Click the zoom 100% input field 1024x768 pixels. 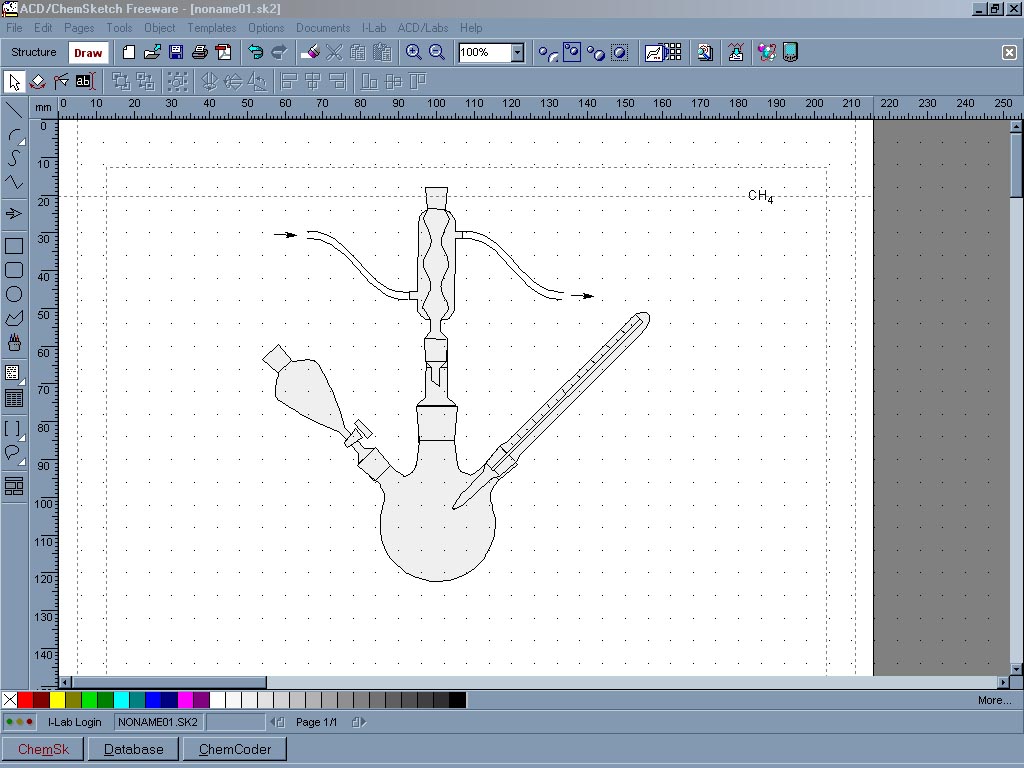click(484, 52)
